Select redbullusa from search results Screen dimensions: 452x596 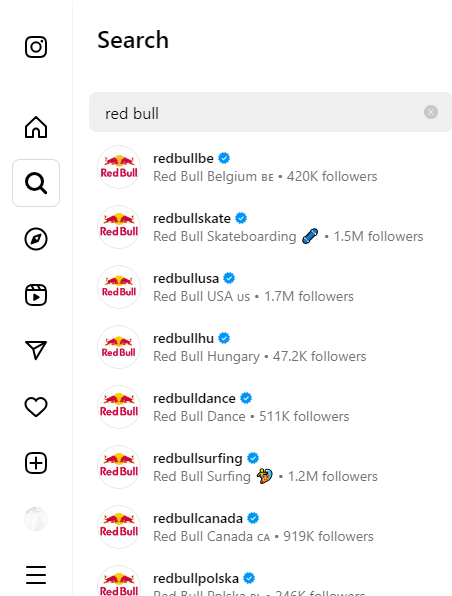click(271, 287)
